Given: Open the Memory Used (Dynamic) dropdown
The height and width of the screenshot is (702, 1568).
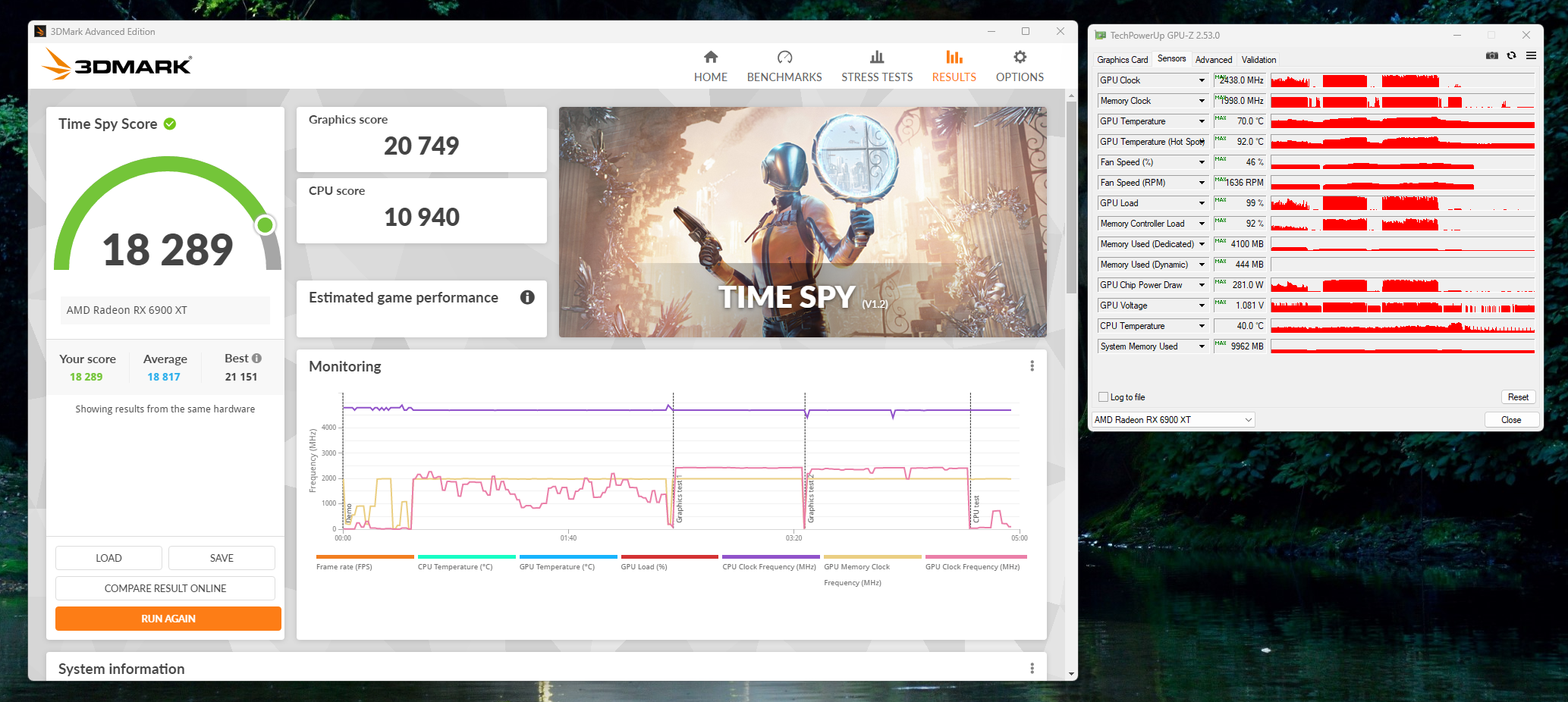Looking at the screenshot, I should 1202,265.
